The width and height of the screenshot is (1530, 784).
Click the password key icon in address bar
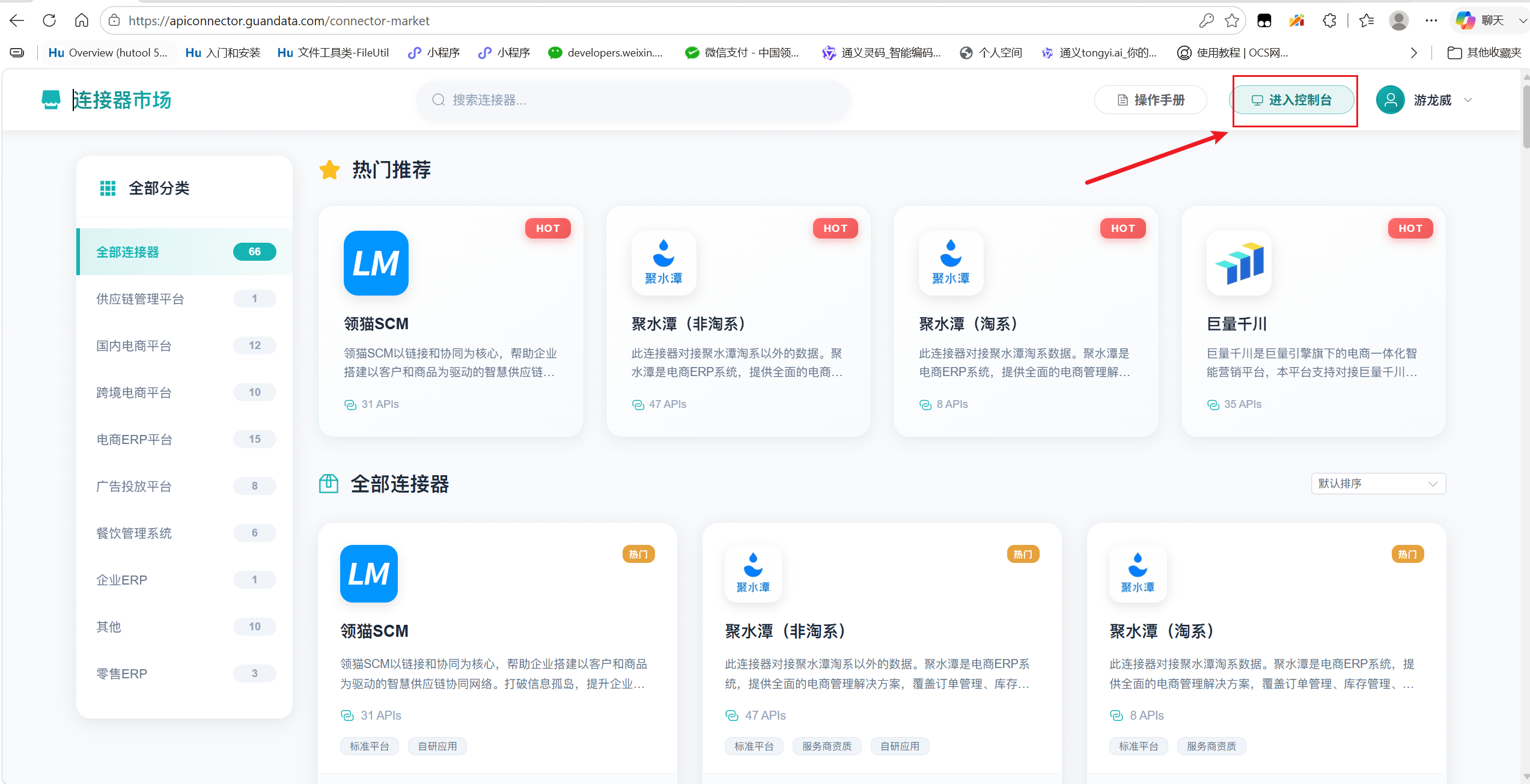(x=1206, y=20)
